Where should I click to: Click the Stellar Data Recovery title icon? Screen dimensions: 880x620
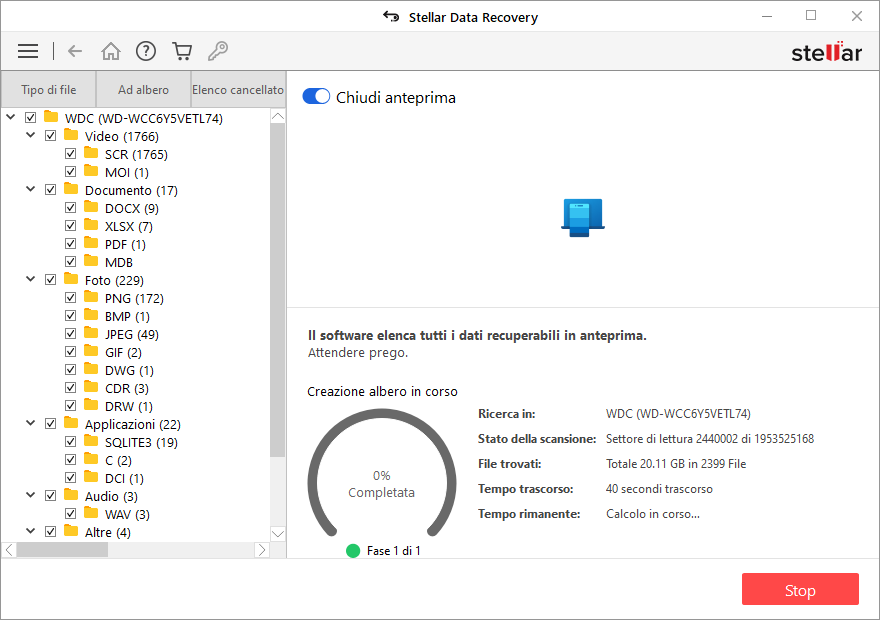coord(391,16)
